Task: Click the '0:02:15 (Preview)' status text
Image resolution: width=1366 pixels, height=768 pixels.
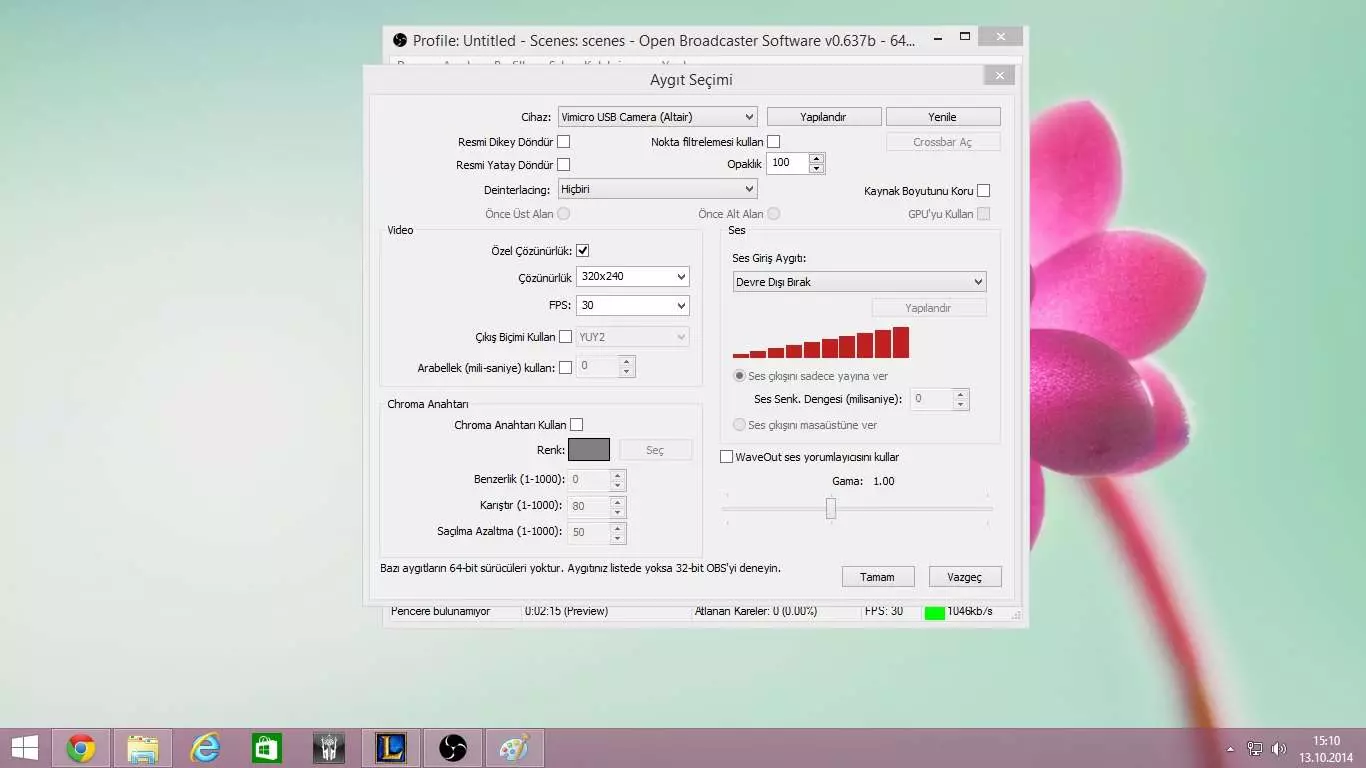Action: click(566, 611)
